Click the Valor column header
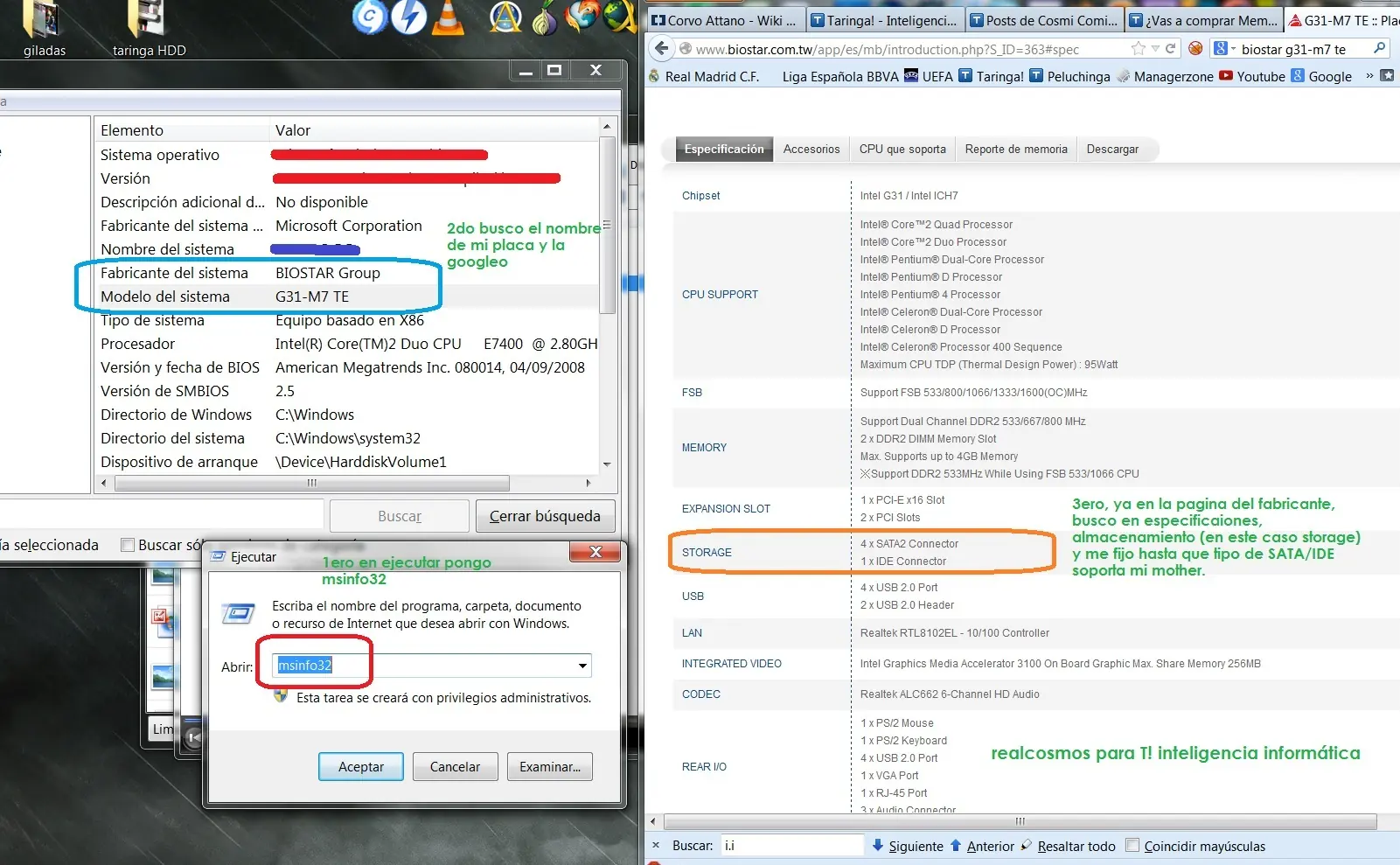The width and height of the screenshot is (1400, 865). (x=435, y=130)
